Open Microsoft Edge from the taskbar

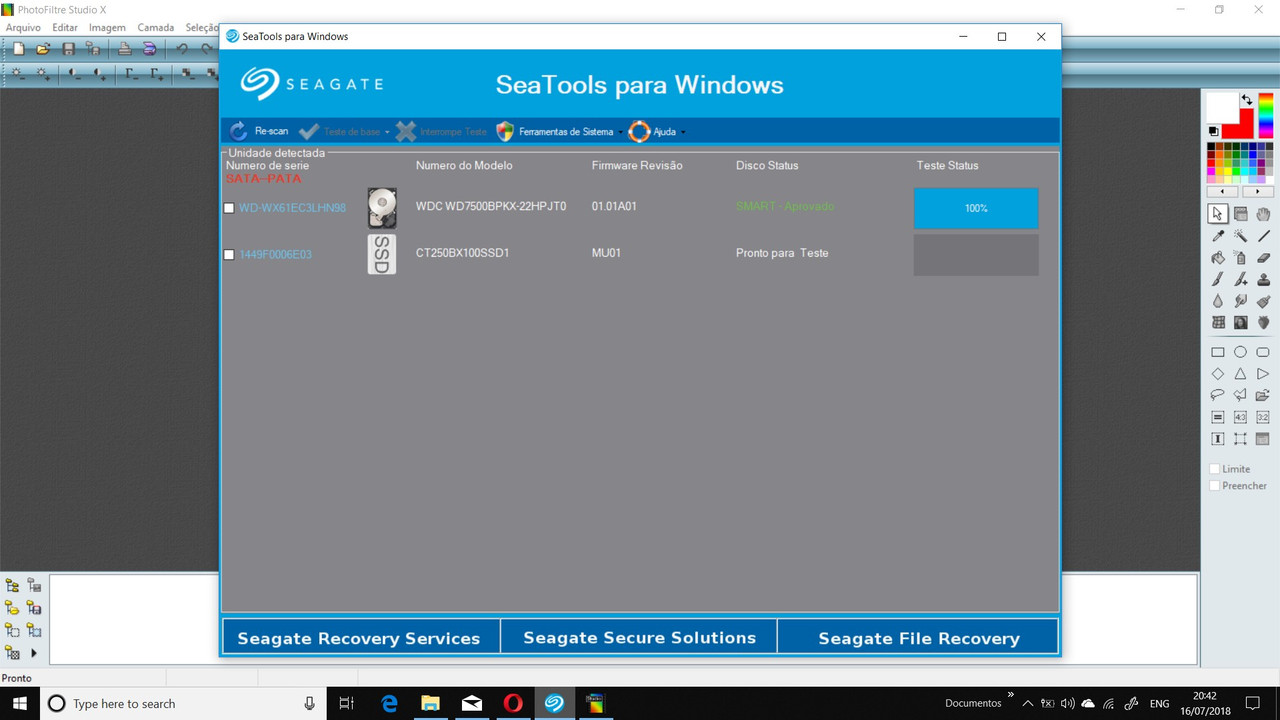[x=389, y=704]
